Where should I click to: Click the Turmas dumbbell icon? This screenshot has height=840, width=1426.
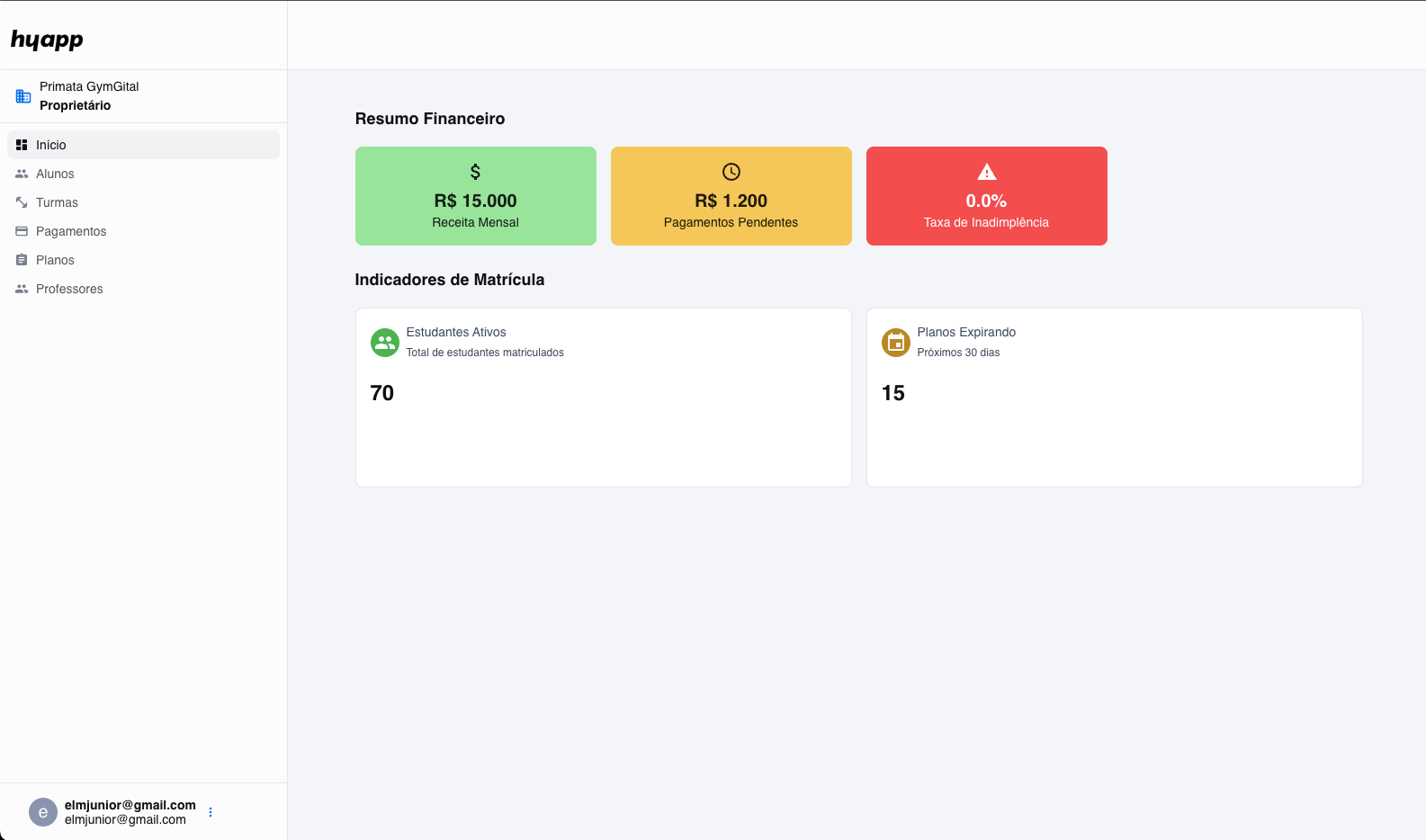pyautogui.click(x=22, y=202)
